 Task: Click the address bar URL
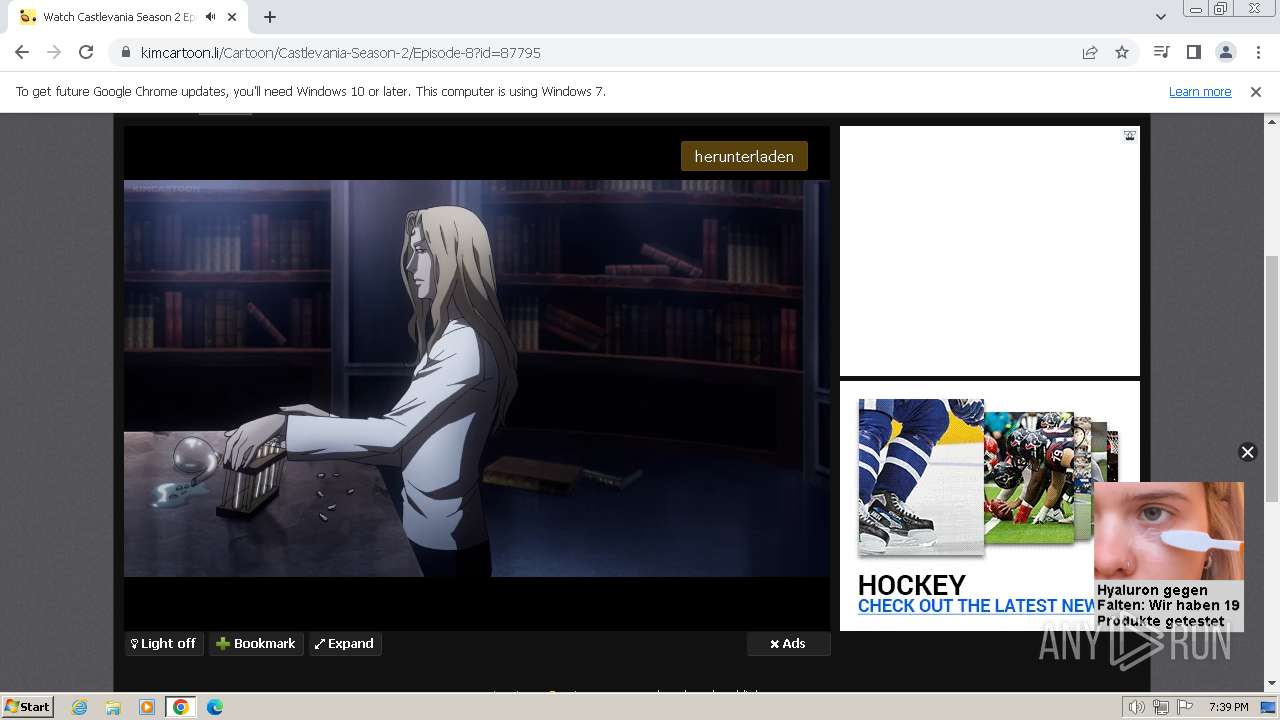tap(341, 52)
